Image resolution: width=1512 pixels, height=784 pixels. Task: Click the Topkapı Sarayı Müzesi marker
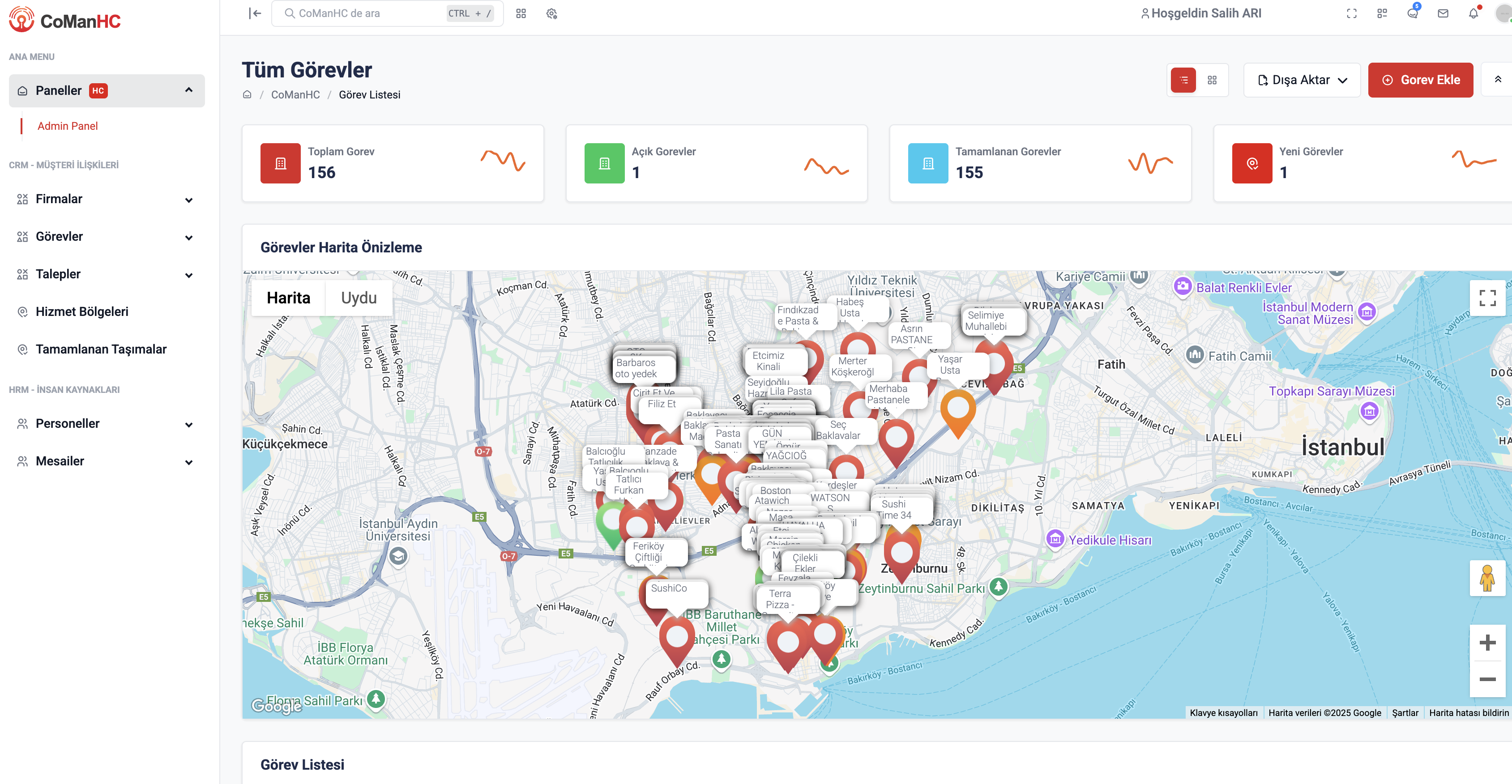pos(1369,411)
